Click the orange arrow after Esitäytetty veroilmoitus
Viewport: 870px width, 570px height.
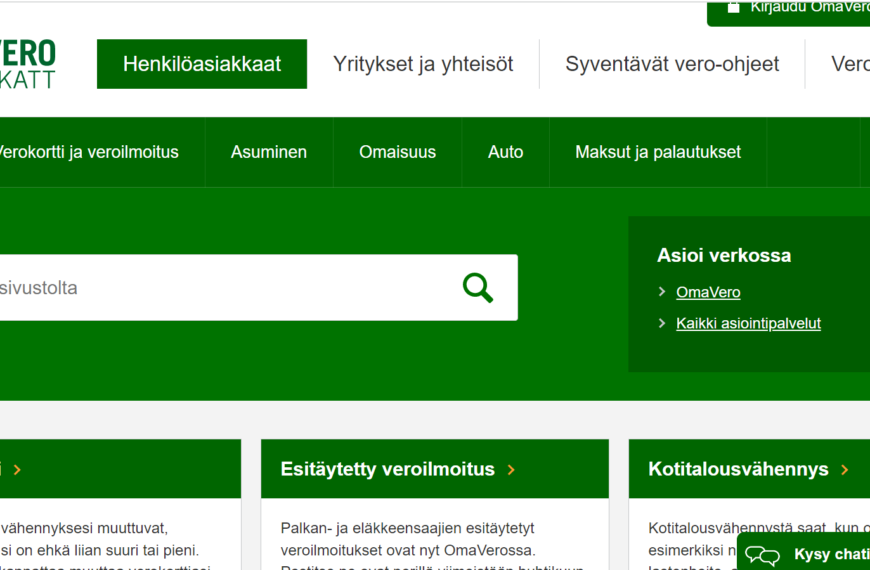coord(512,470)
